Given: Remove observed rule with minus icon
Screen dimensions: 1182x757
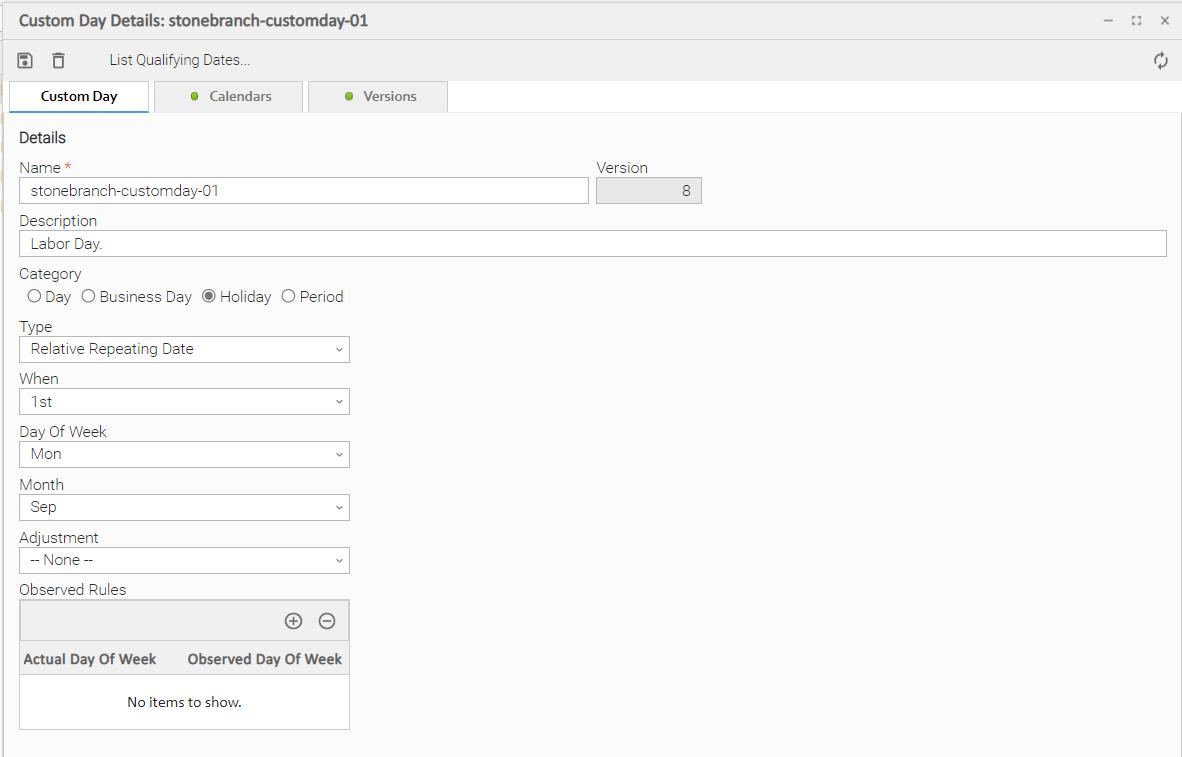Looking at the screenshot, I should point(327,621).
